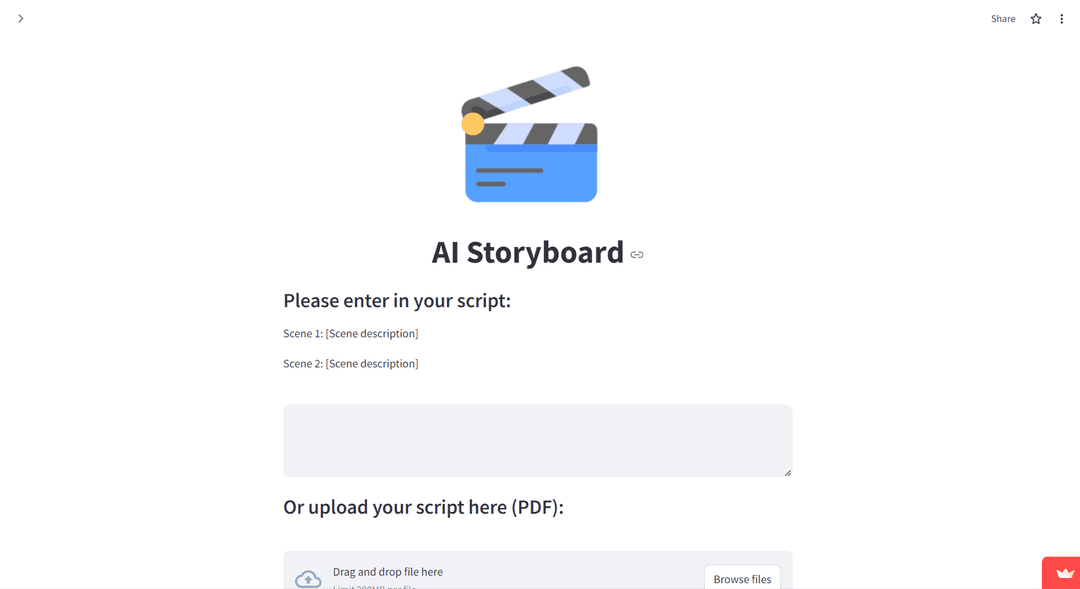Click the "AI Storyboard" title text
This screenshot has height=589, width=1080.
pyautogui.click(x=527, y=252)
